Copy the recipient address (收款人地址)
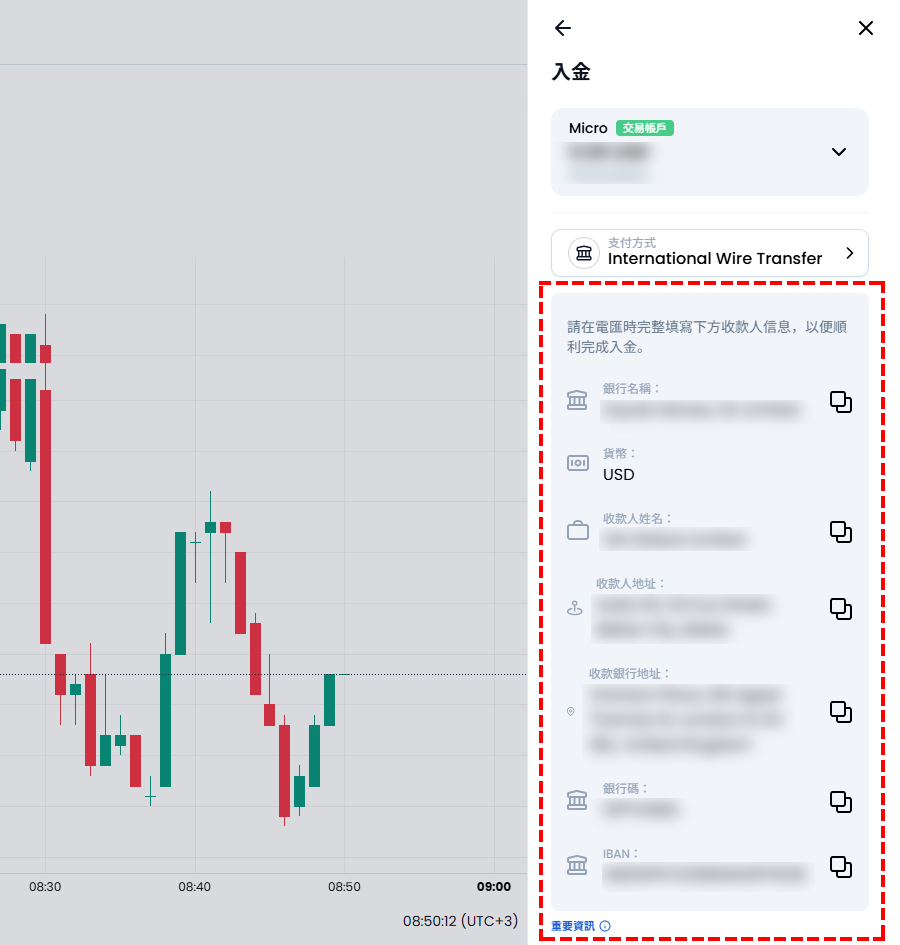The height and width of the screenshot is (945, 900). tap(841, 609)
